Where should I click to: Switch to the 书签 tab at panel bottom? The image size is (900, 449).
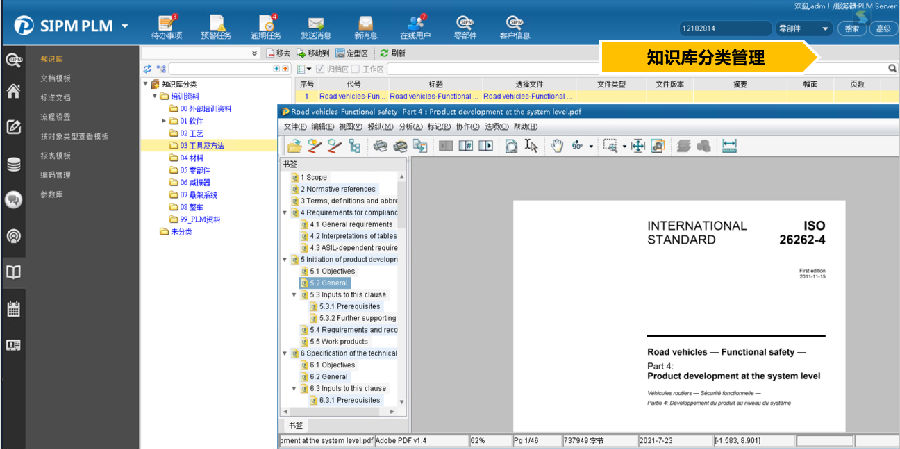(x=295, y=425)
